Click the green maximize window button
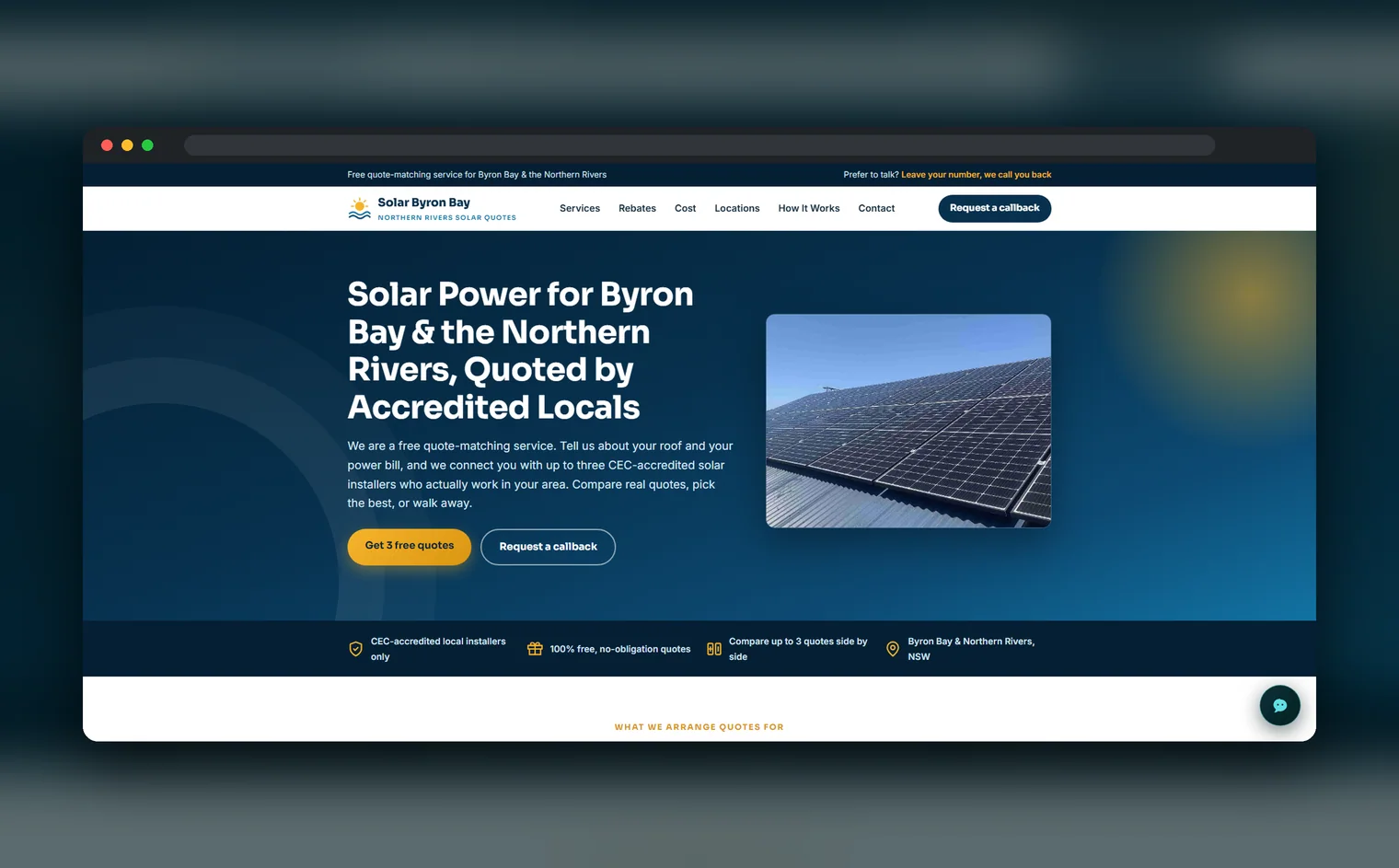Screen dimensions: 1399x868 147,145
